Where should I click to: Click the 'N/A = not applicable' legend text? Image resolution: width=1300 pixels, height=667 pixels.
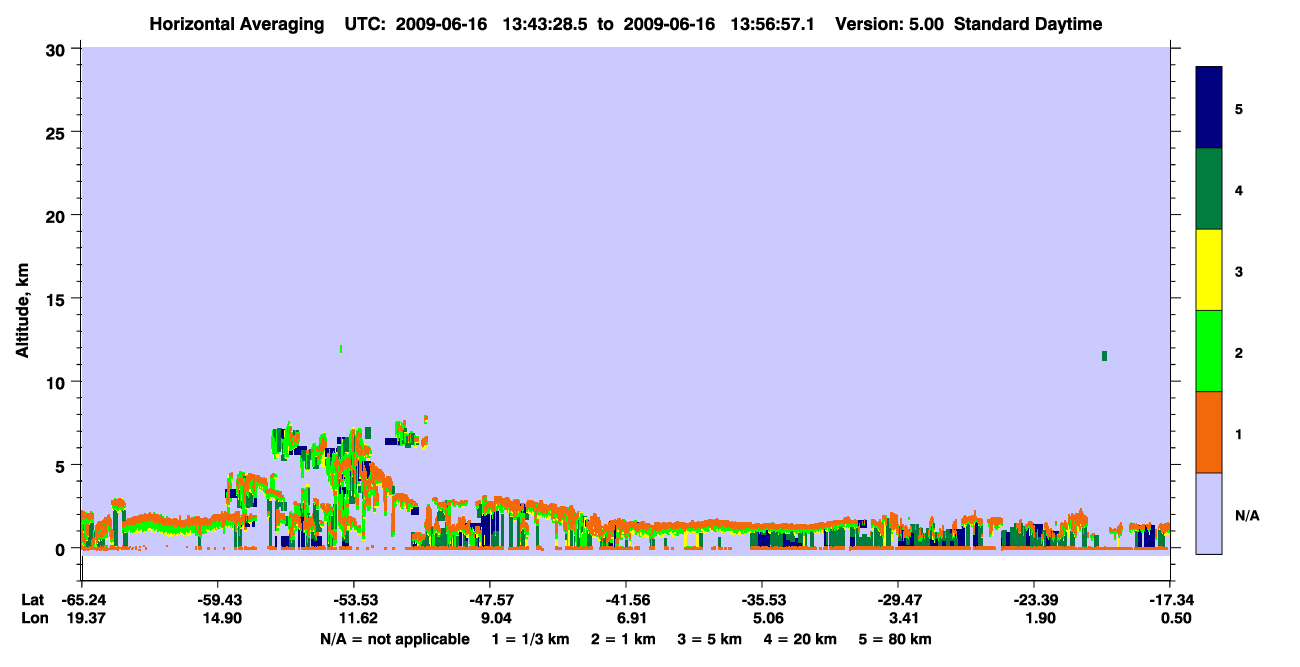tap(394, 639)
